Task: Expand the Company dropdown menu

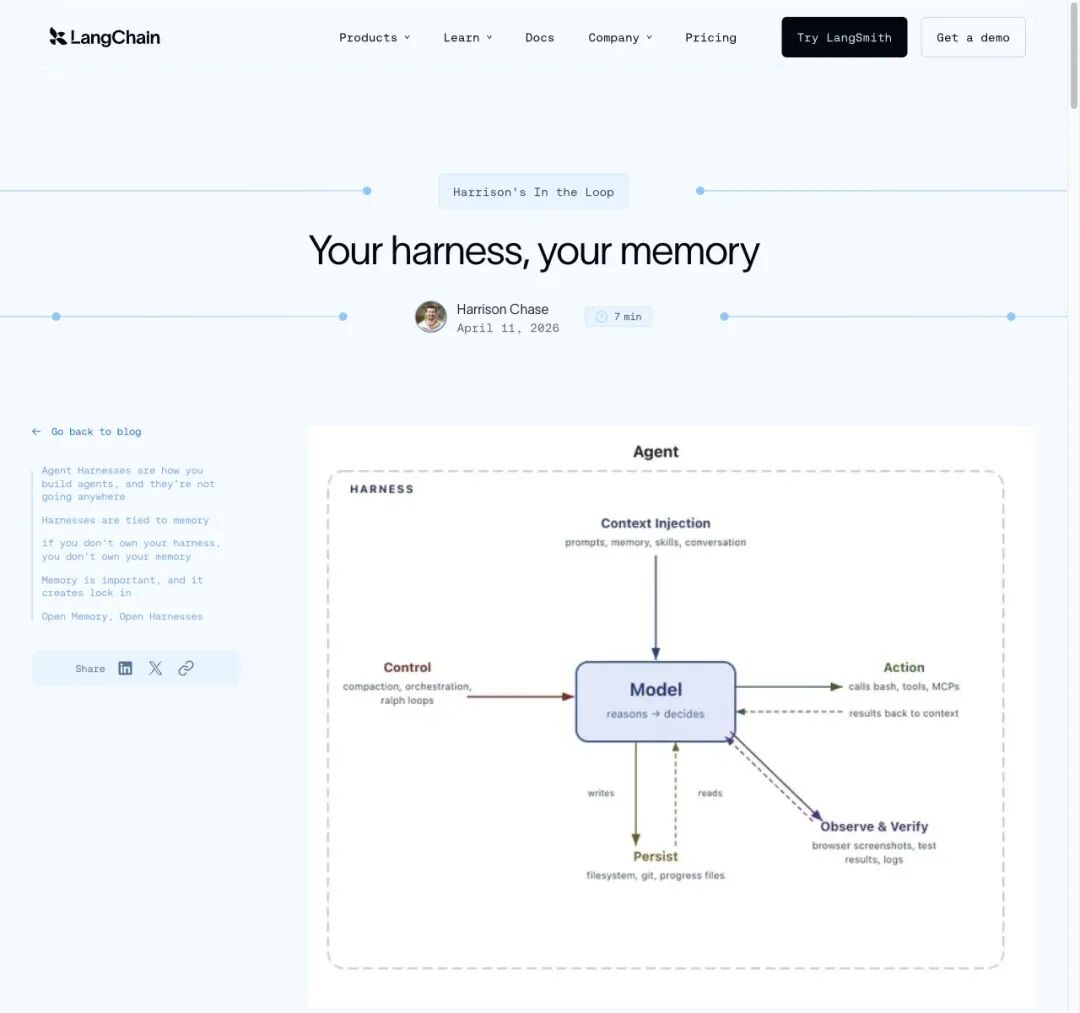Action: 620,38
